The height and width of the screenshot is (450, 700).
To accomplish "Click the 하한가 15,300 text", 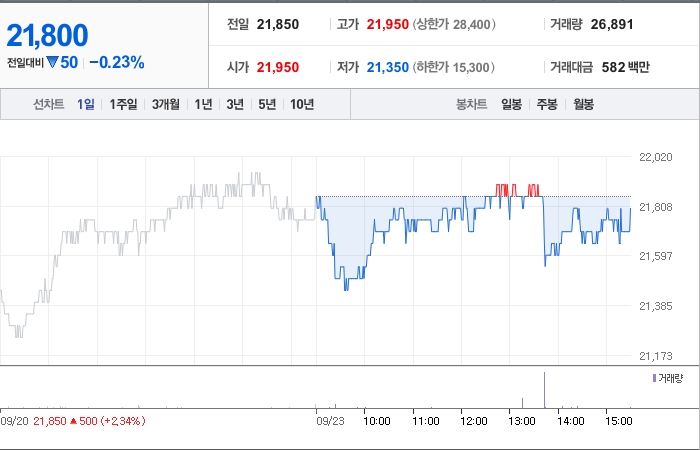I will click(x=454, y=67).
